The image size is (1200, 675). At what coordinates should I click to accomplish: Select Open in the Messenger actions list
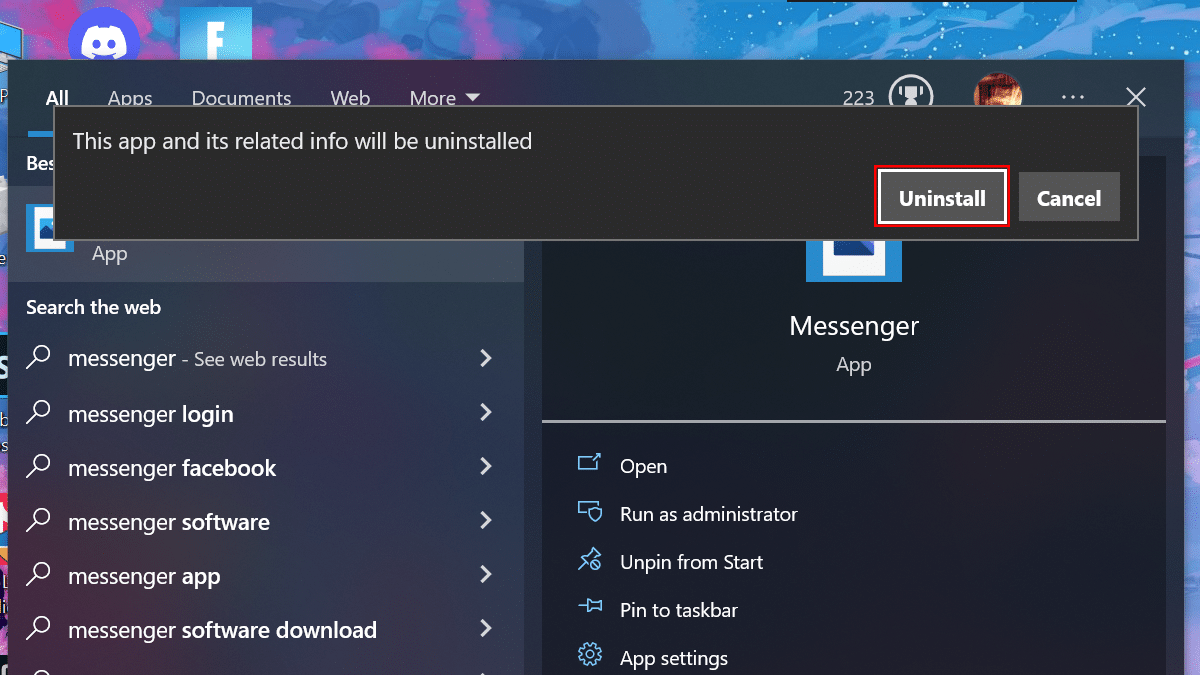point(643,466)
